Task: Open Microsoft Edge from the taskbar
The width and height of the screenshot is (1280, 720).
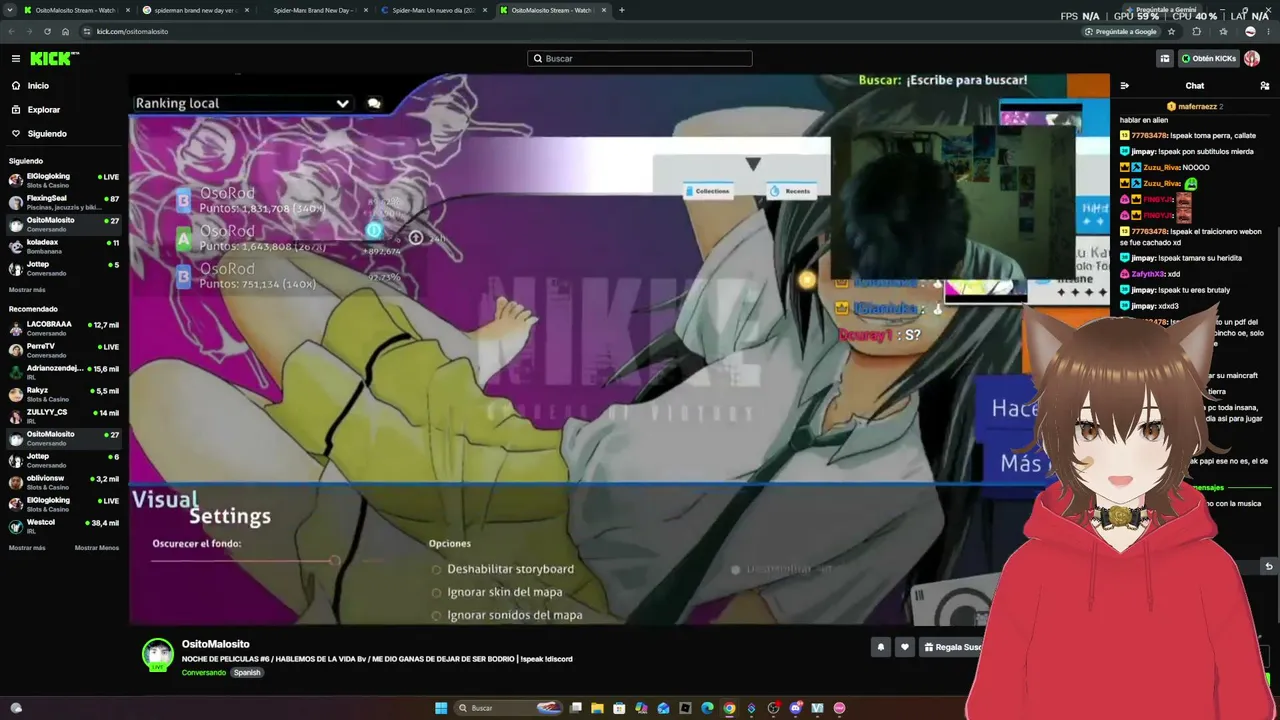Action: [x=707, y=708]
